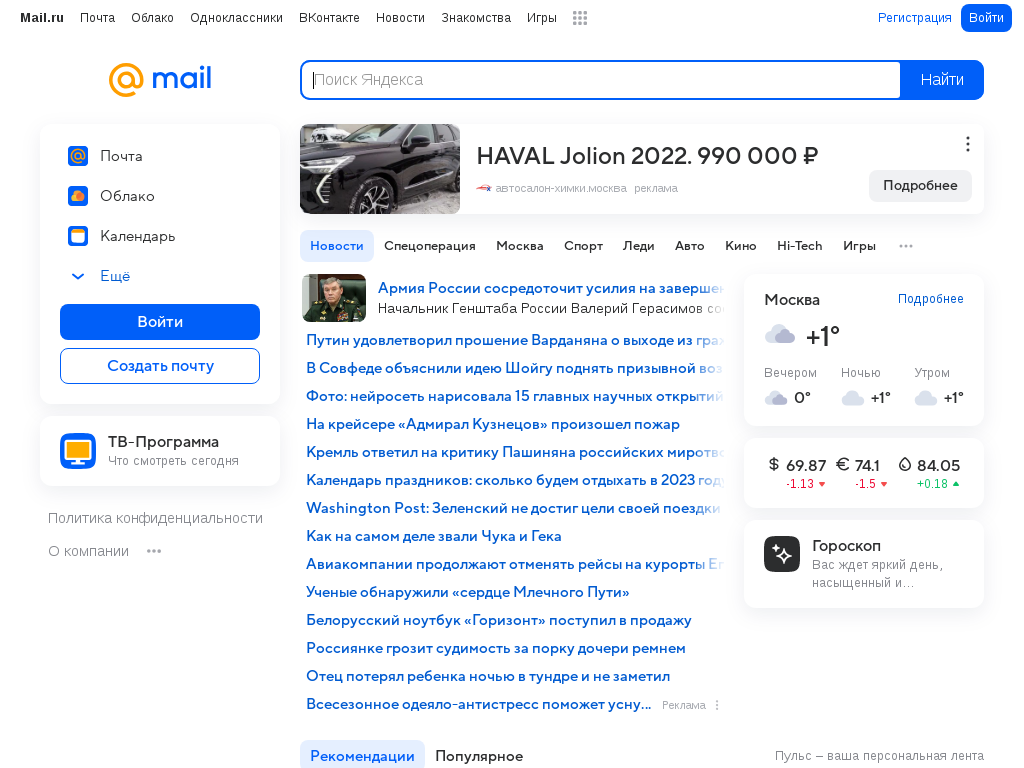Viewport: 1024px width, 768px height.
Task: Read headline about крейсер «Адмирал Кузнецов» пожар
Action: [493, 424]
